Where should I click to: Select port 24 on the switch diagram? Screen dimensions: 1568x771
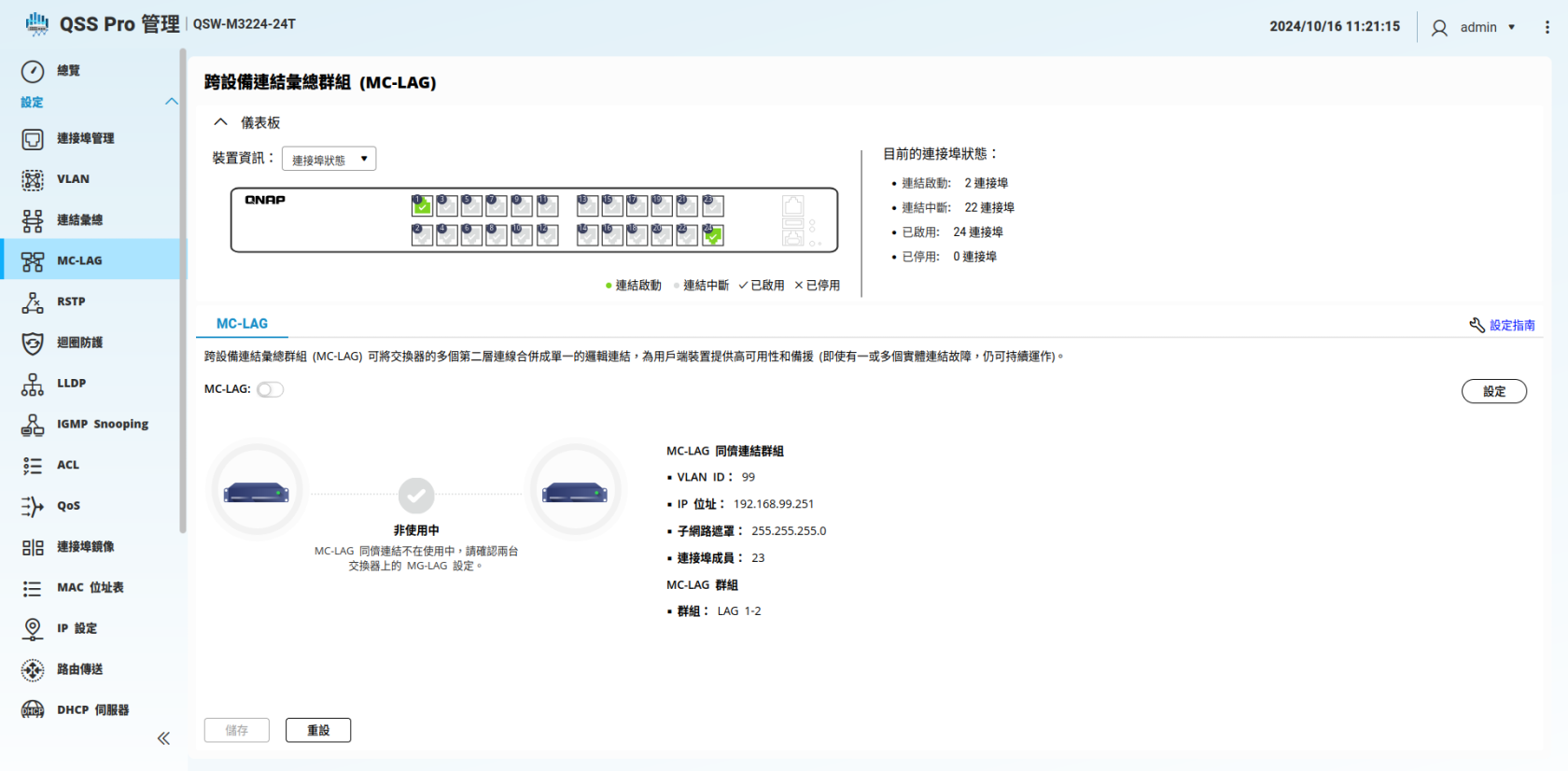pyautogui.click(x=713, y=235)
